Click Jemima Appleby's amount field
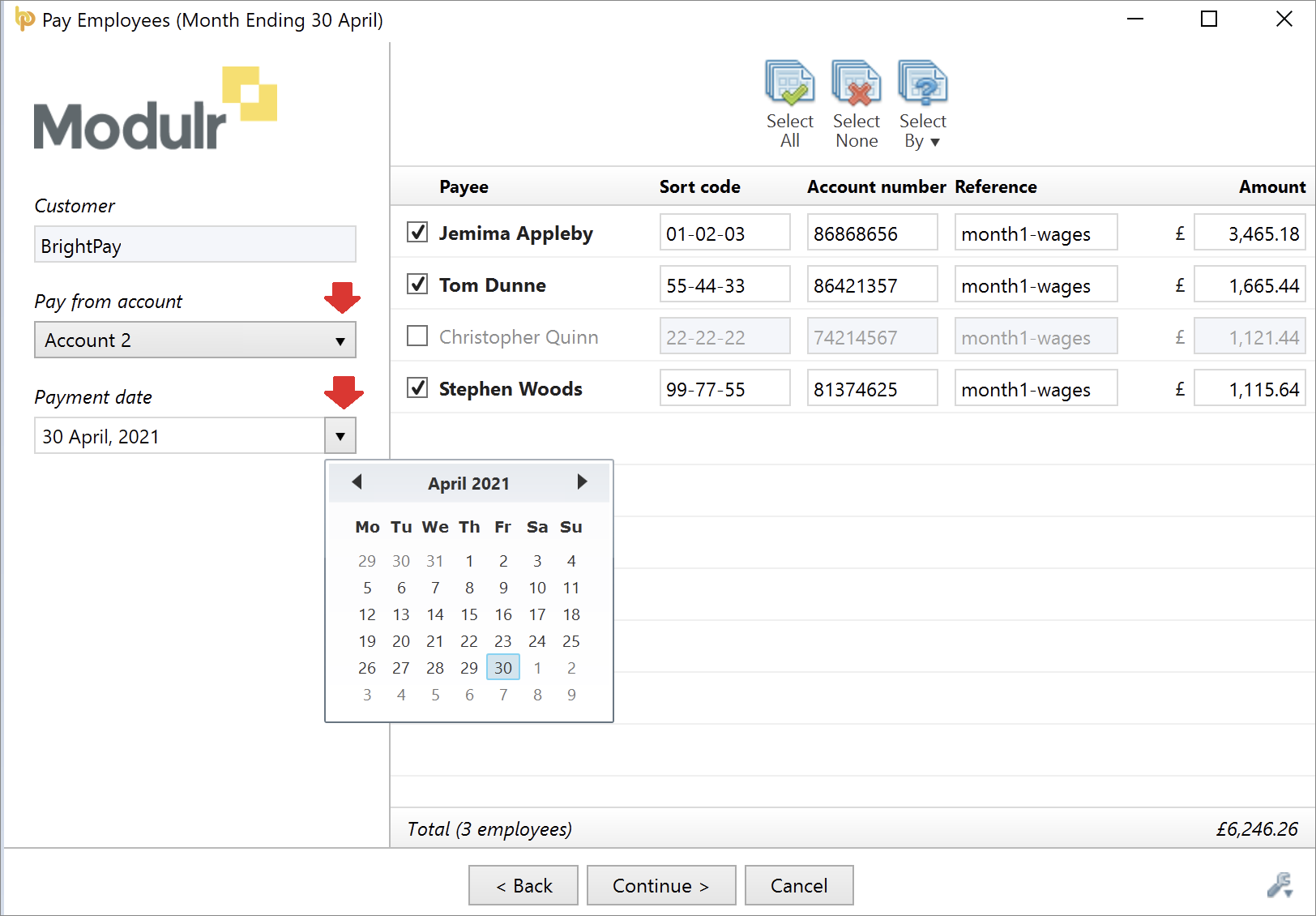 click(x=1249, y=233)
